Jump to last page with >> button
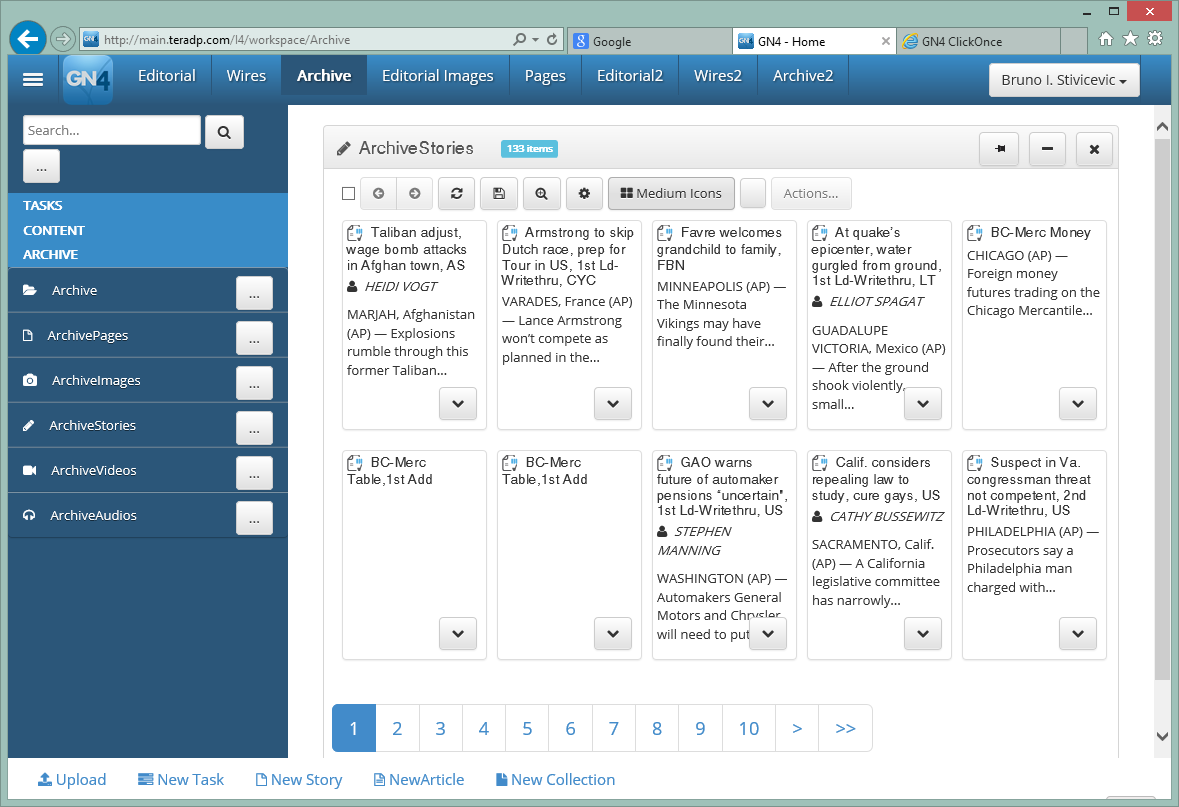 (x=845, y=728)
